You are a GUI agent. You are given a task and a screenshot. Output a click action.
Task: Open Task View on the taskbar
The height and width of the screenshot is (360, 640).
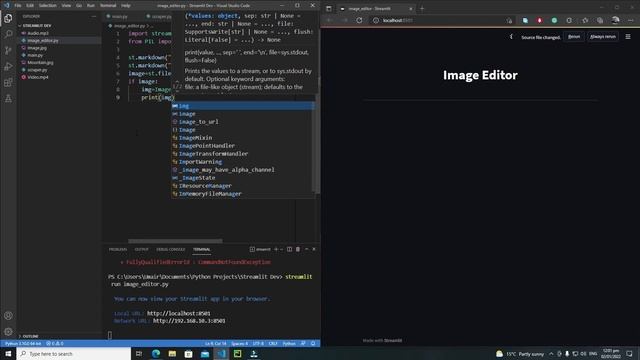pos(139,353)
